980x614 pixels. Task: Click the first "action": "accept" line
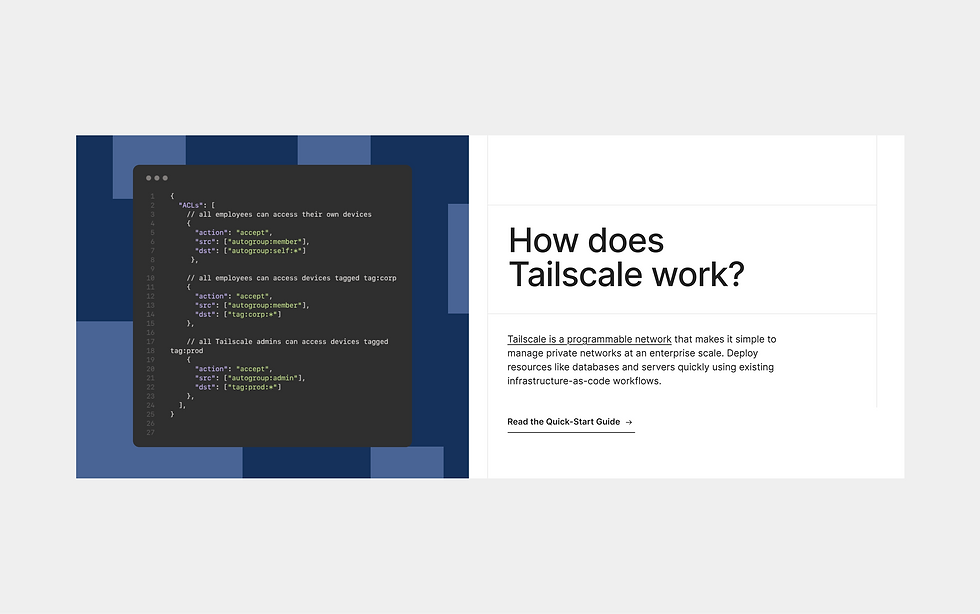233,233
